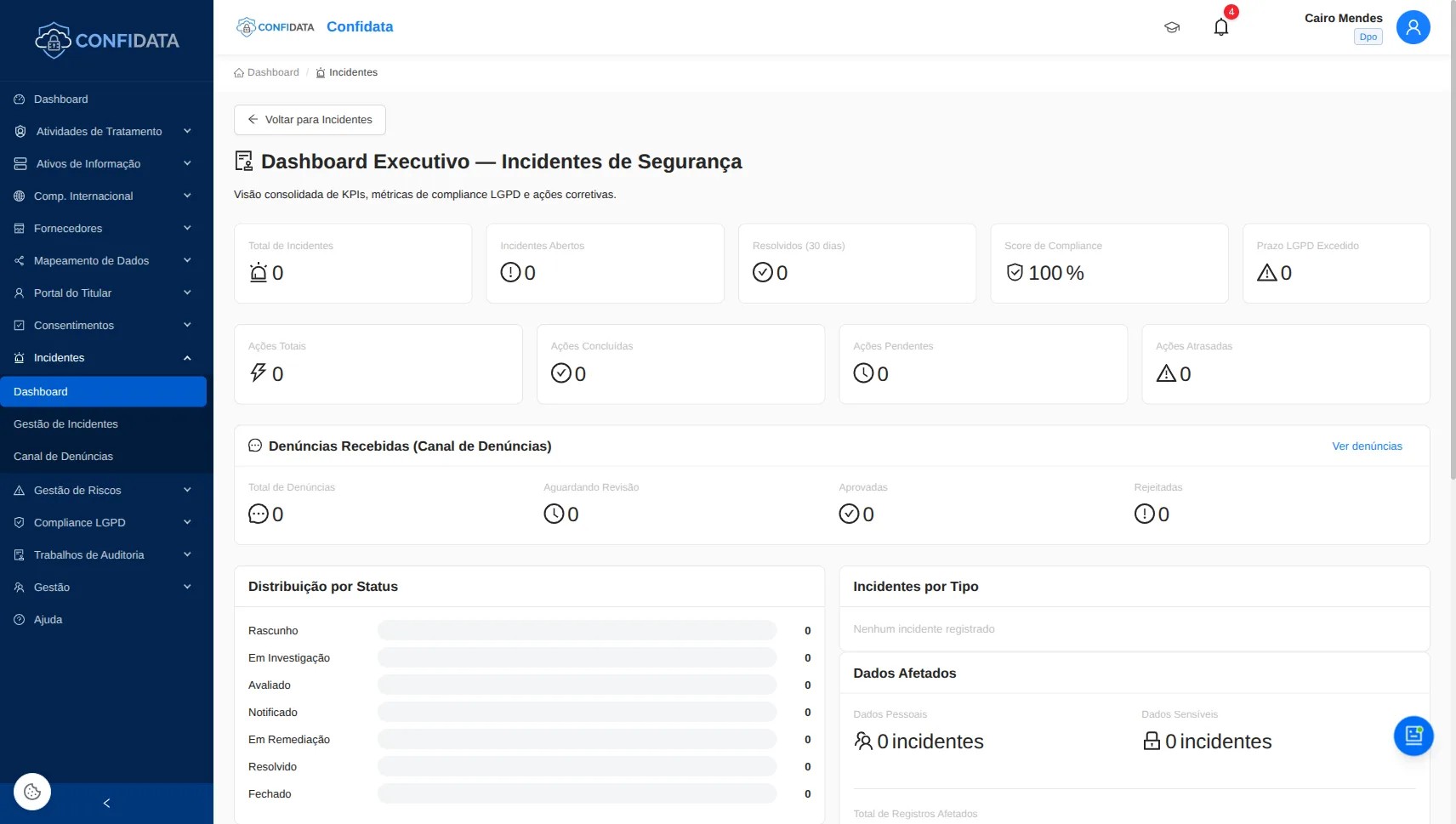Follow the Ver denúncias link
Image resolution: width=1456 pixels, height=824 pixels.
tap(1366, 446)
